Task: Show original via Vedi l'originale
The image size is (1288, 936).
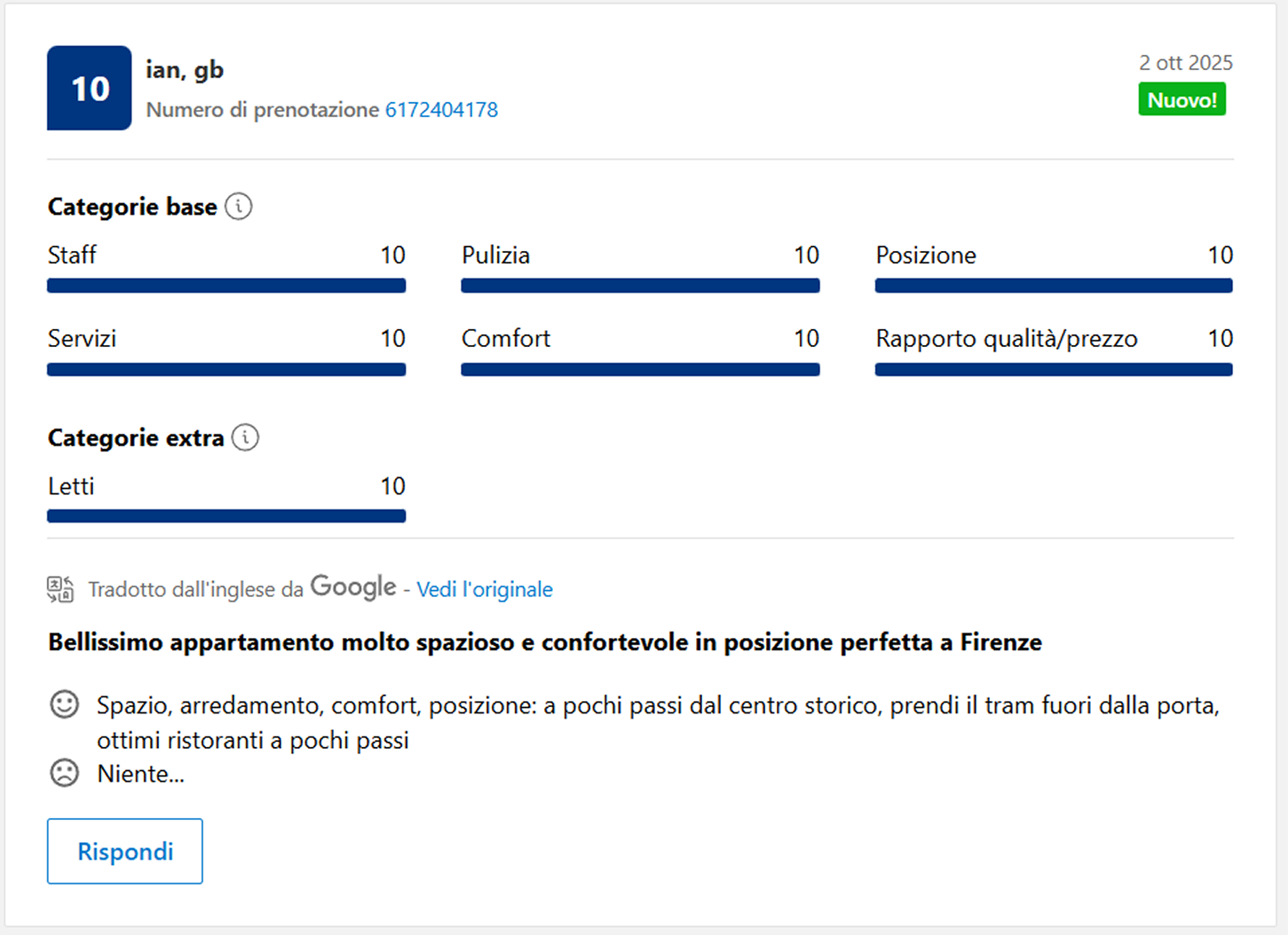Action: coord(485,589)
